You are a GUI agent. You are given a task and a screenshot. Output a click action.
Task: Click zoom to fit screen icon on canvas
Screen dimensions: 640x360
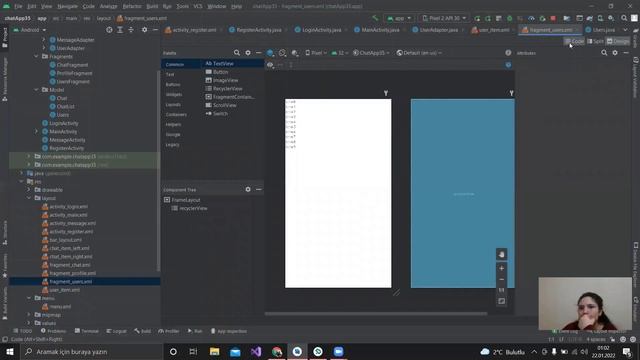pyautogui.click(x=502, y=301)
